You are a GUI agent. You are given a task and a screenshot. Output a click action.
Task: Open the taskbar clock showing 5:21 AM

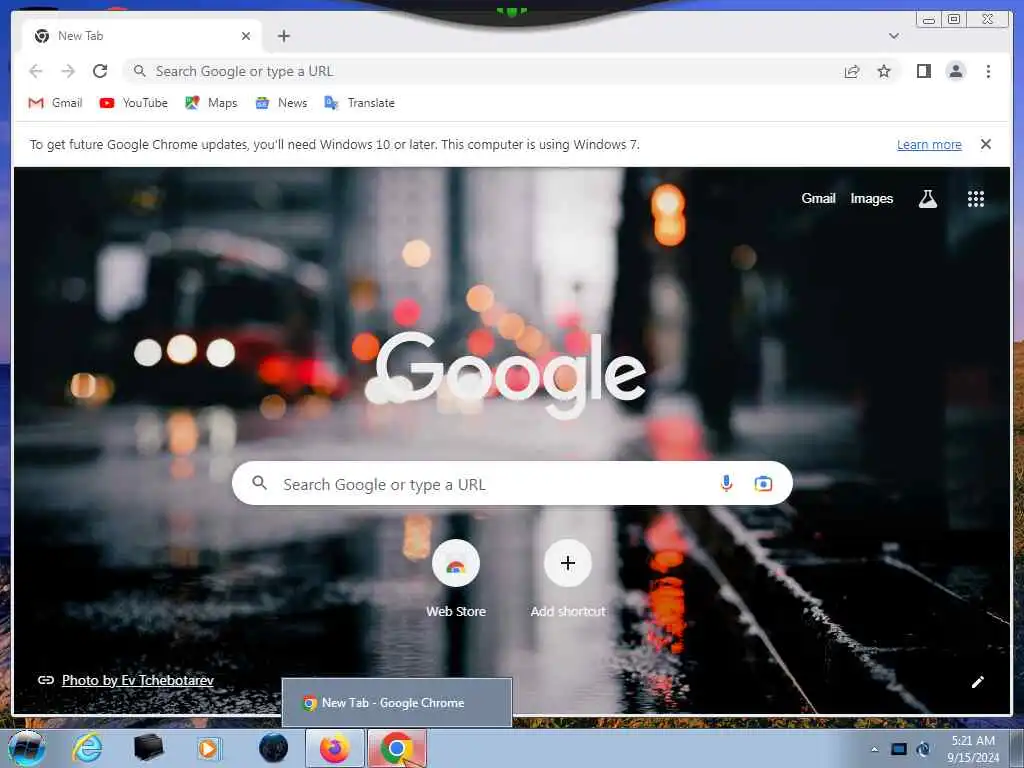(973, 749)
